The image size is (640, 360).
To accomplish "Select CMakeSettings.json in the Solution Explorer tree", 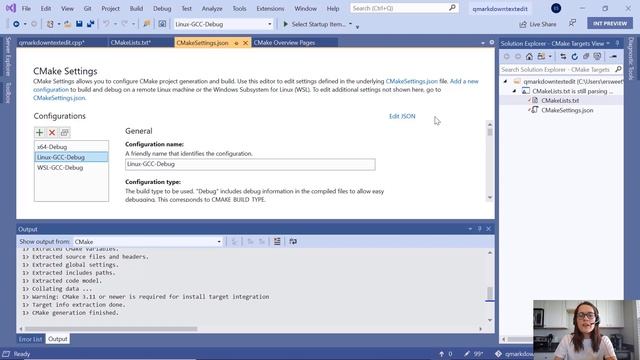I will coord(567,110).
